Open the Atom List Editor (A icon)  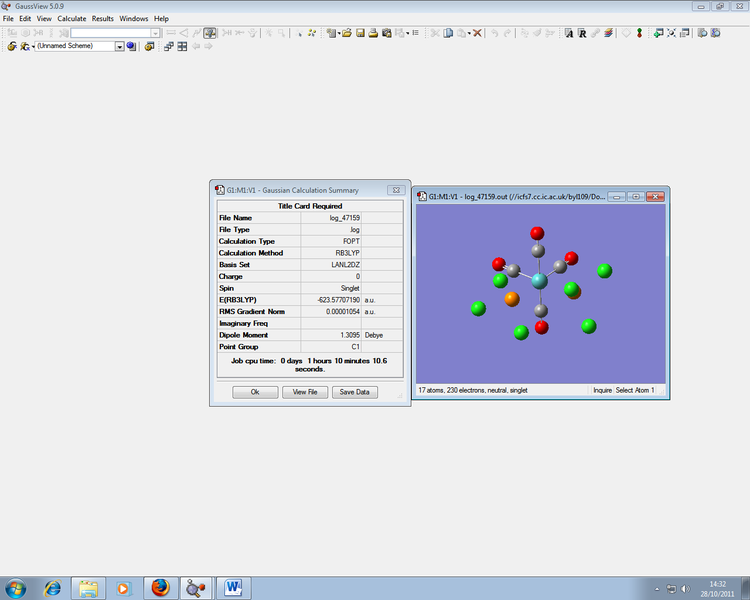click(x=569, y=33)
